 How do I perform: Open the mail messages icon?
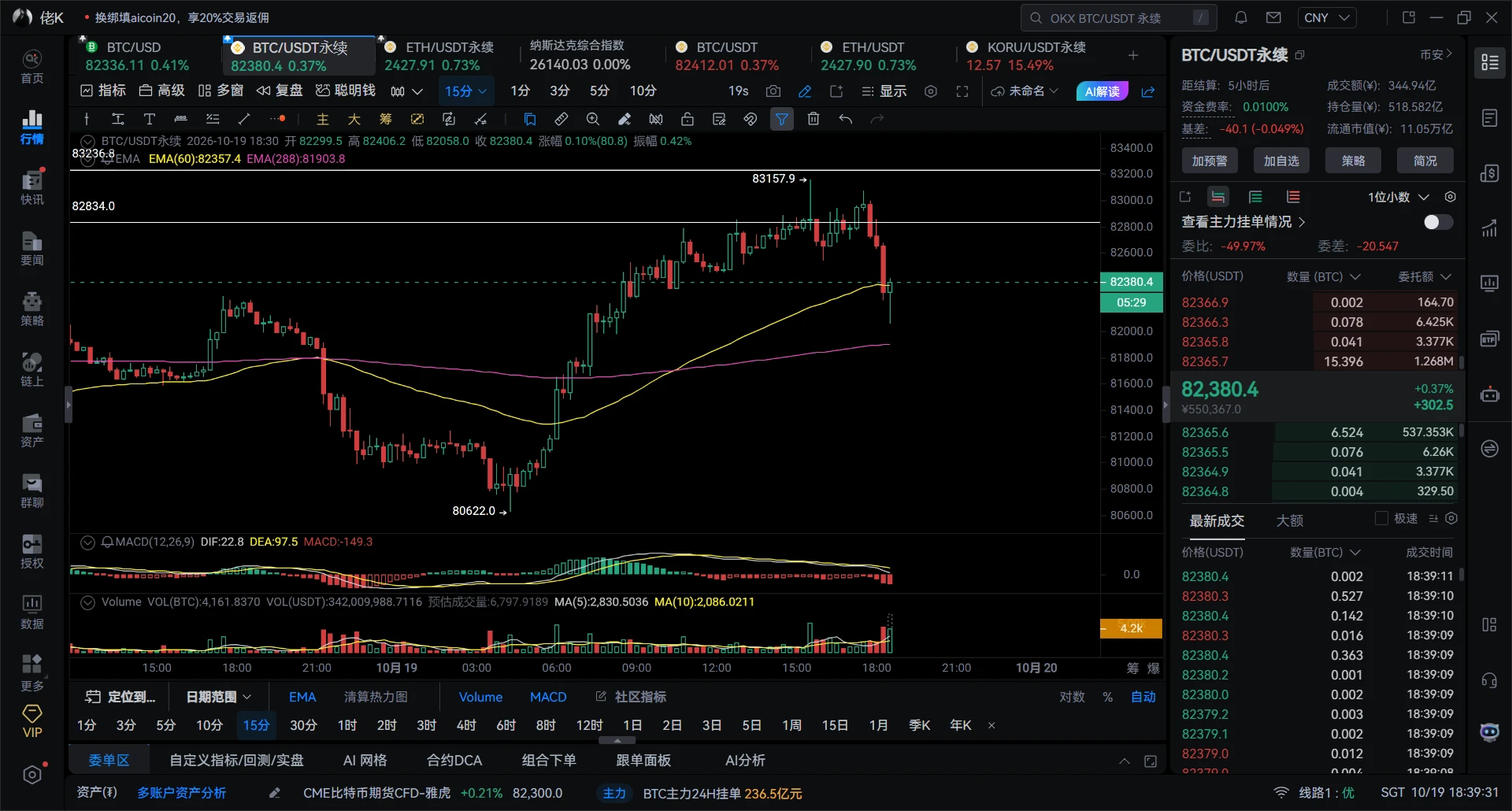point(1273,17)
